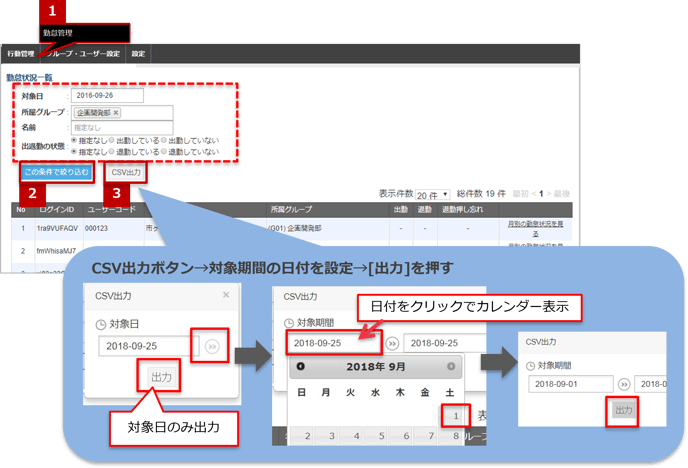Open 月別の勤怠状況を見る link for row 1

(535, 229)
